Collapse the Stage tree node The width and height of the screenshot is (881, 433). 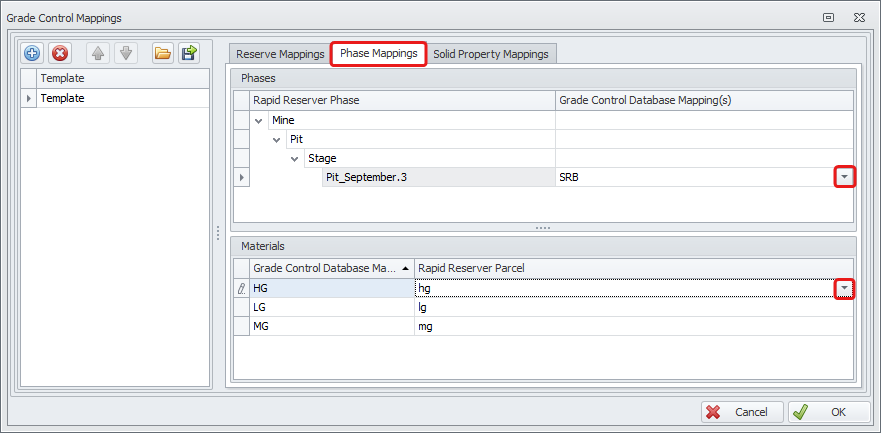295,158
